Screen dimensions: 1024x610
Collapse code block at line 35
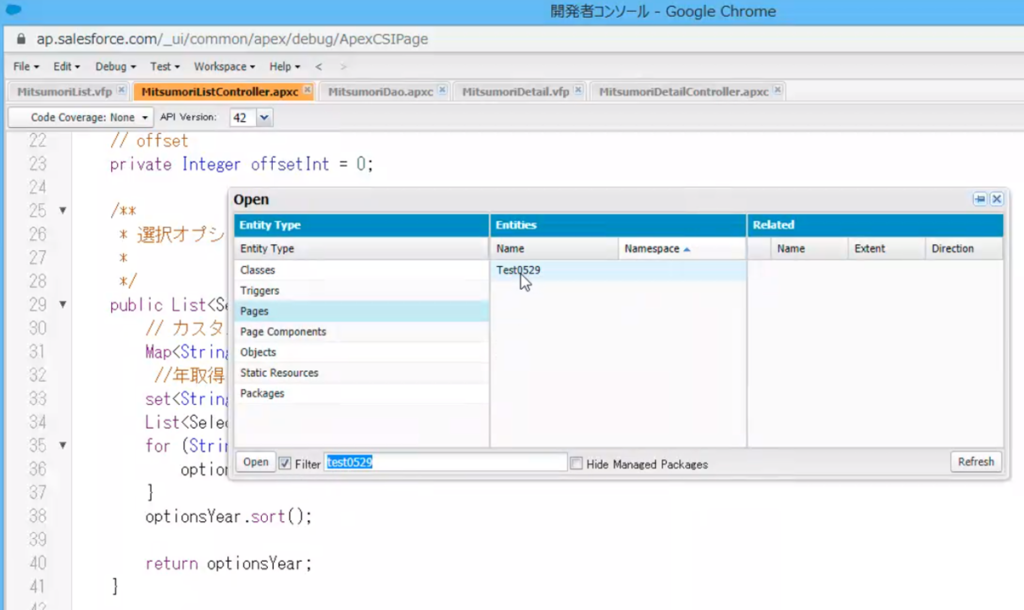pos(63,445)
